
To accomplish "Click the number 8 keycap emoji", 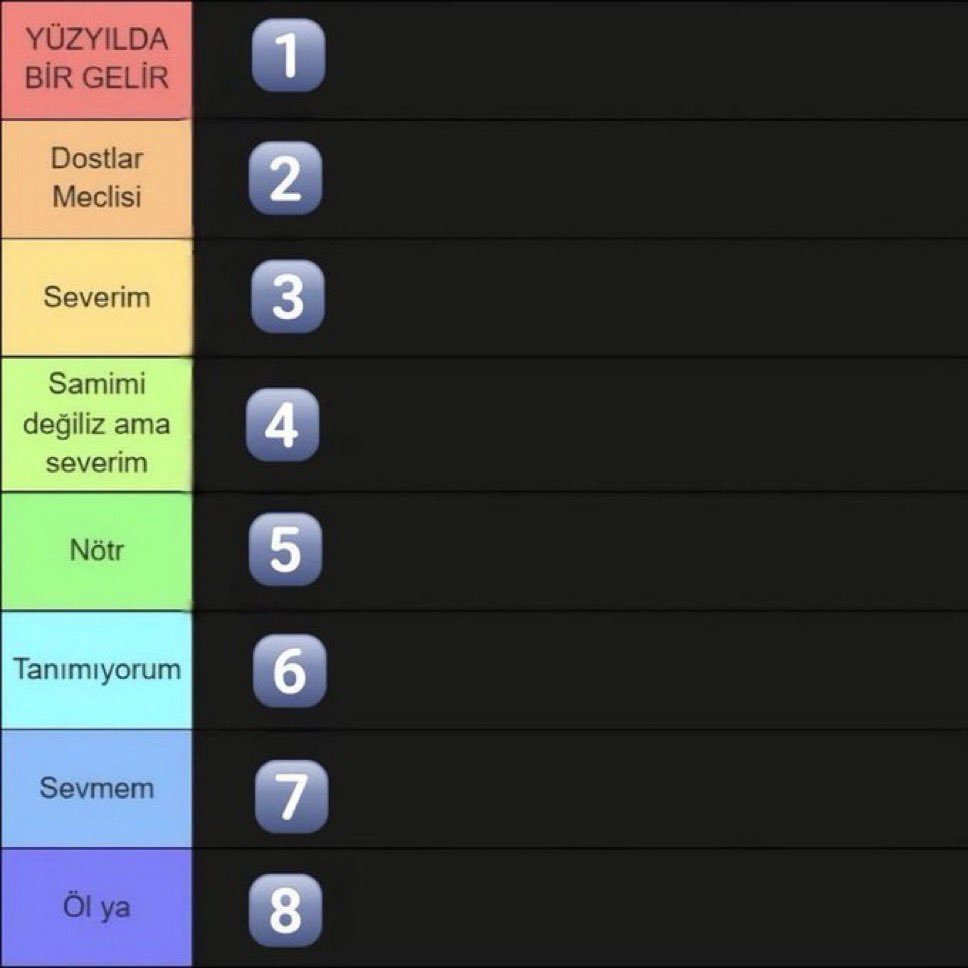I will 285,910.
